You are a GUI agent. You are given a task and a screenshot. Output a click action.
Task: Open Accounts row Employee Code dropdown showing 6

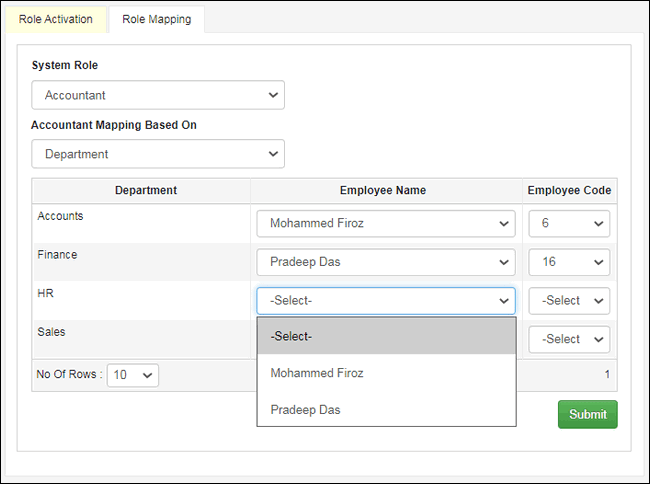pos(569,223)
